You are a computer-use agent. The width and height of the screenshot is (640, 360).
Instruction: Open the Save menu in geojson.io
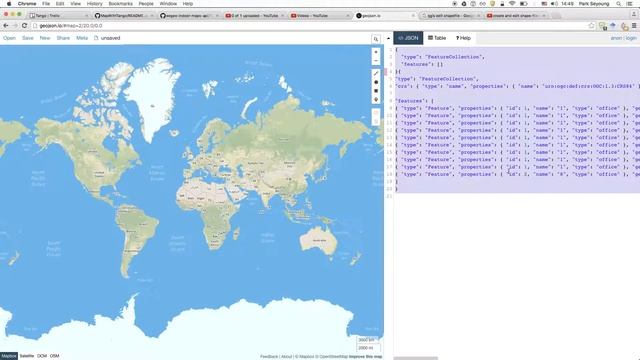28,38
